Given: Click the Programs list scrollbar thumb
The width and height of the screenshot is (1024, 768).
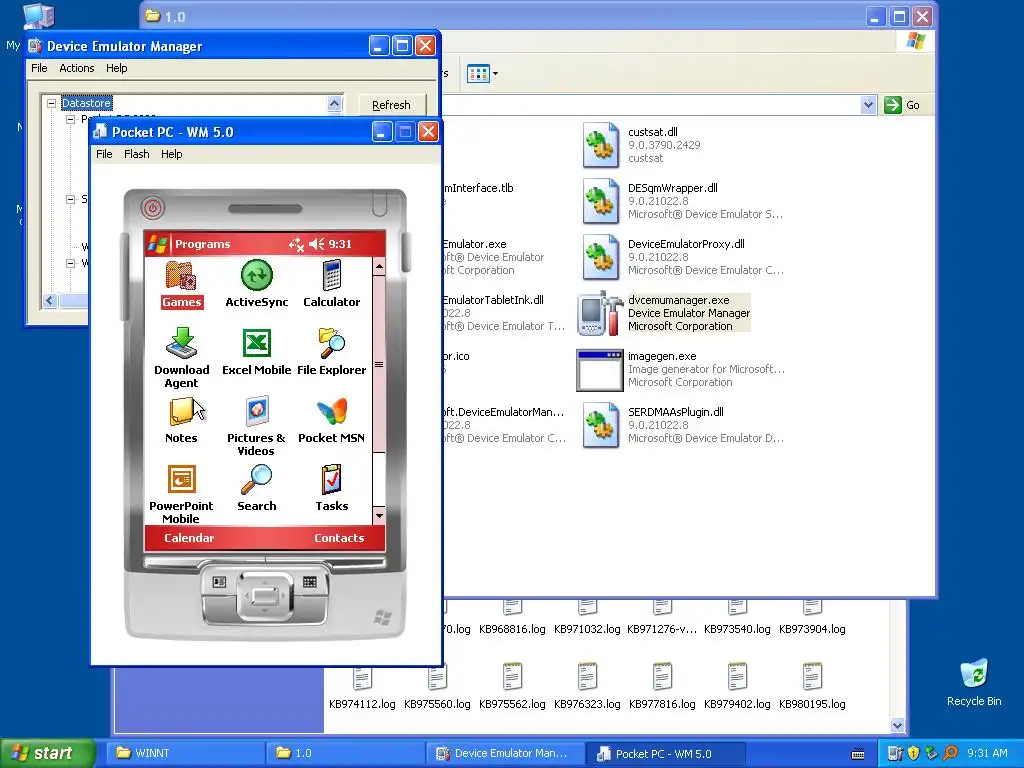Looking at the screenshot, I should click(x=379, y=364).
